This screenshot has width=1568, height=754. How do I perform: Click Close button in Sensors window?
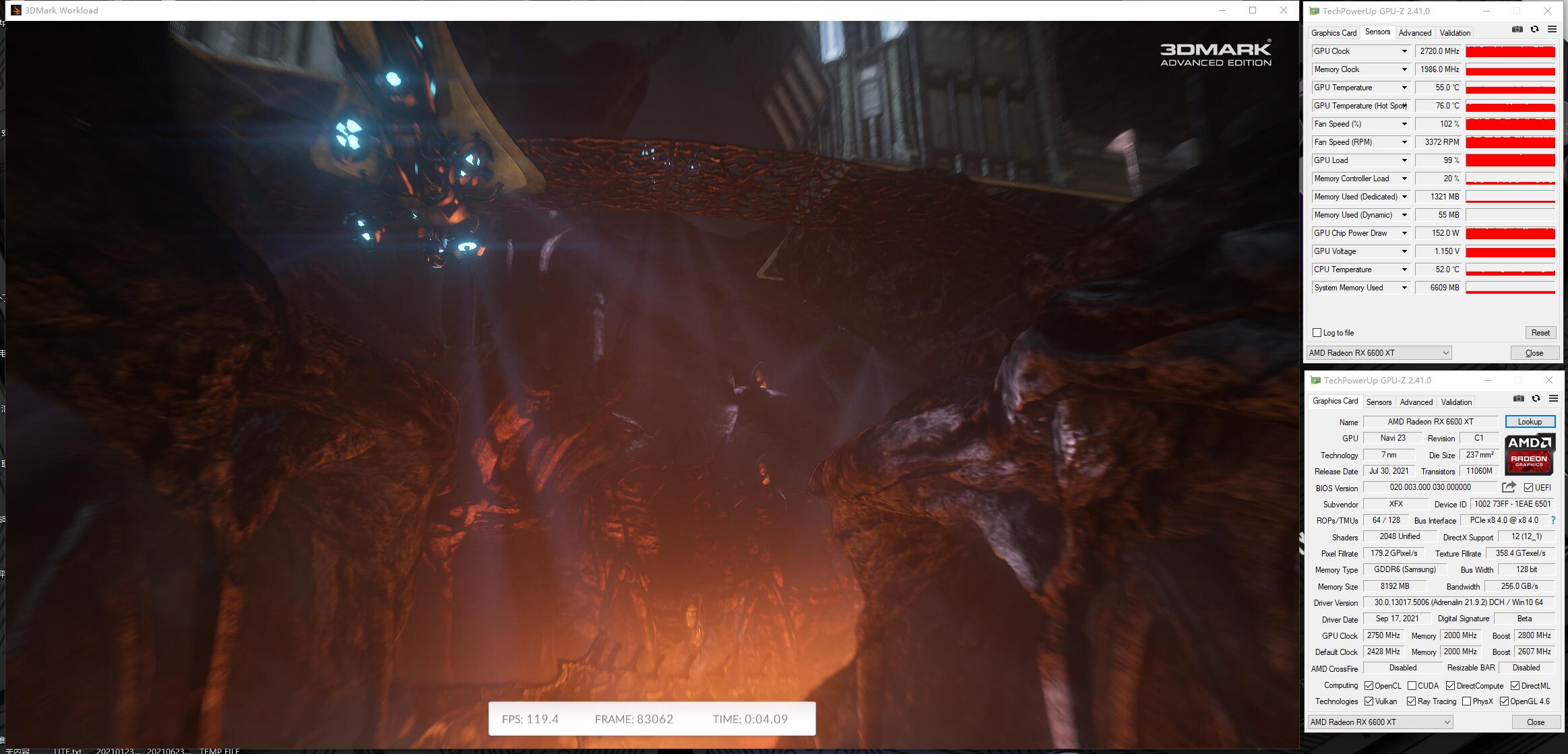pyautogui.click(x=1534, y=353)
